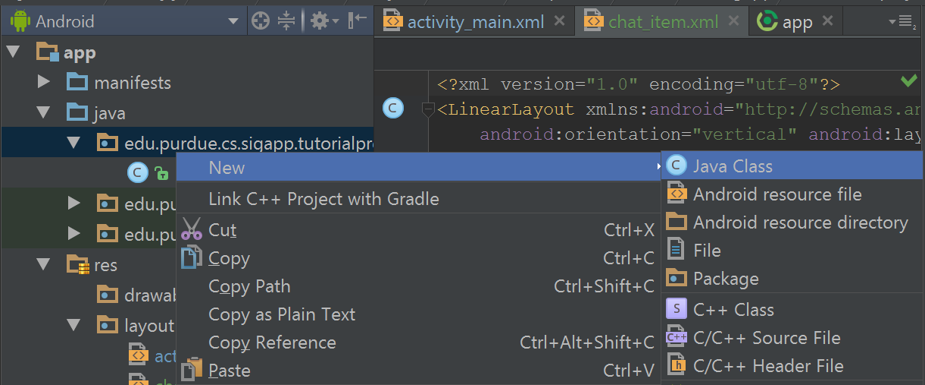Image resolution: width=925 pixels, height=385 pixels.
Task: Open the Android project view dropdown
Action: tap(234, 22)
